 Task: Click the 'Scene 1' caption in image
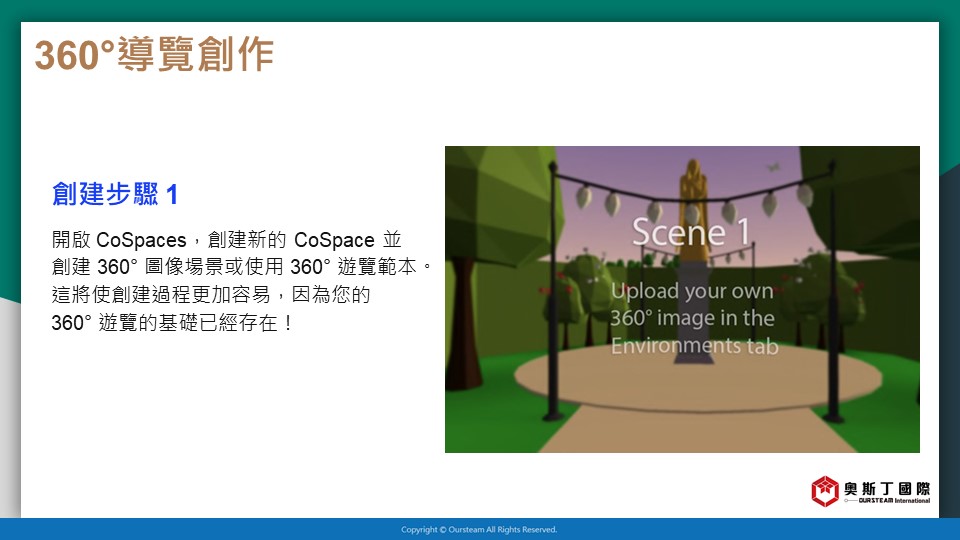pyautogui.click(x=691, y=232)
